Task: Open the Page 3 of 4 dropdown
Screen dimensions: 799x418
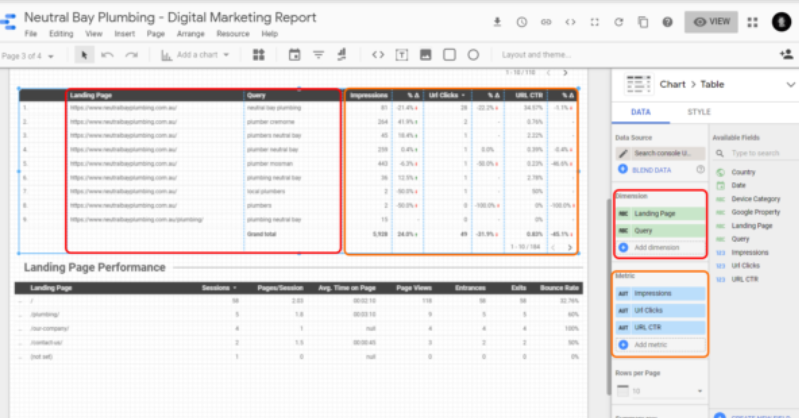Action: pos(28,56)
